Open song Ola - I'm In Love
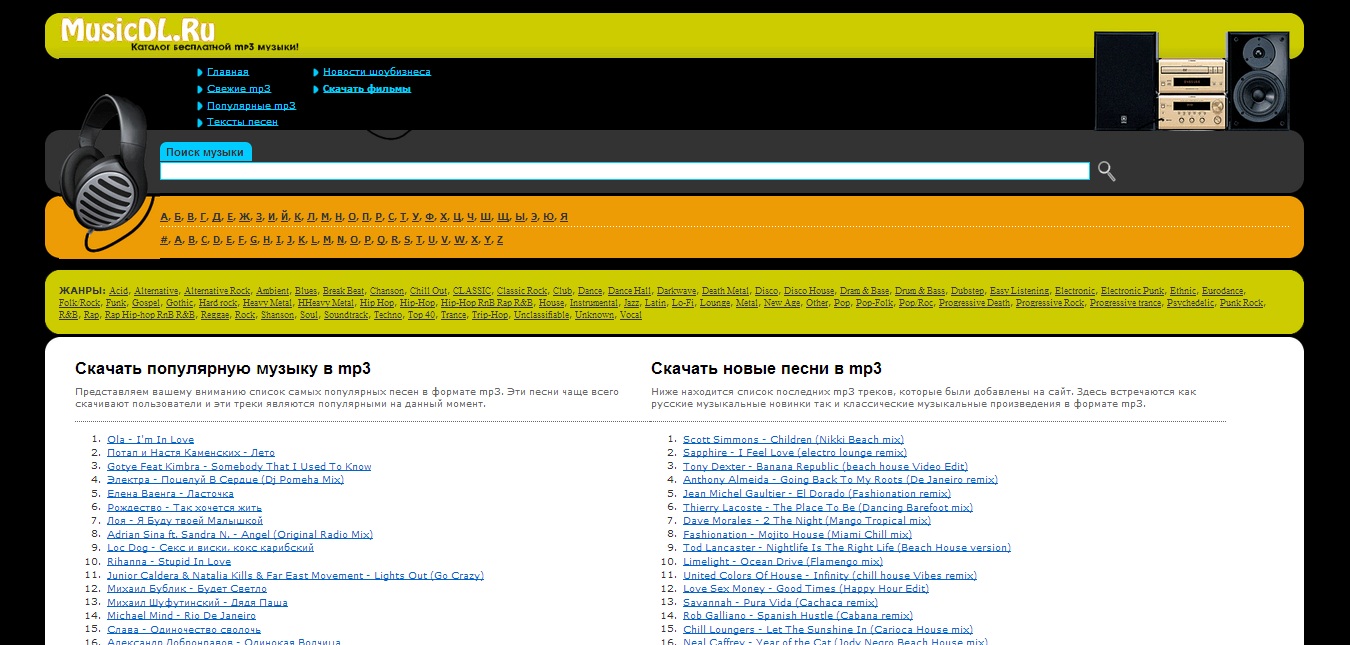 point(151,439)
